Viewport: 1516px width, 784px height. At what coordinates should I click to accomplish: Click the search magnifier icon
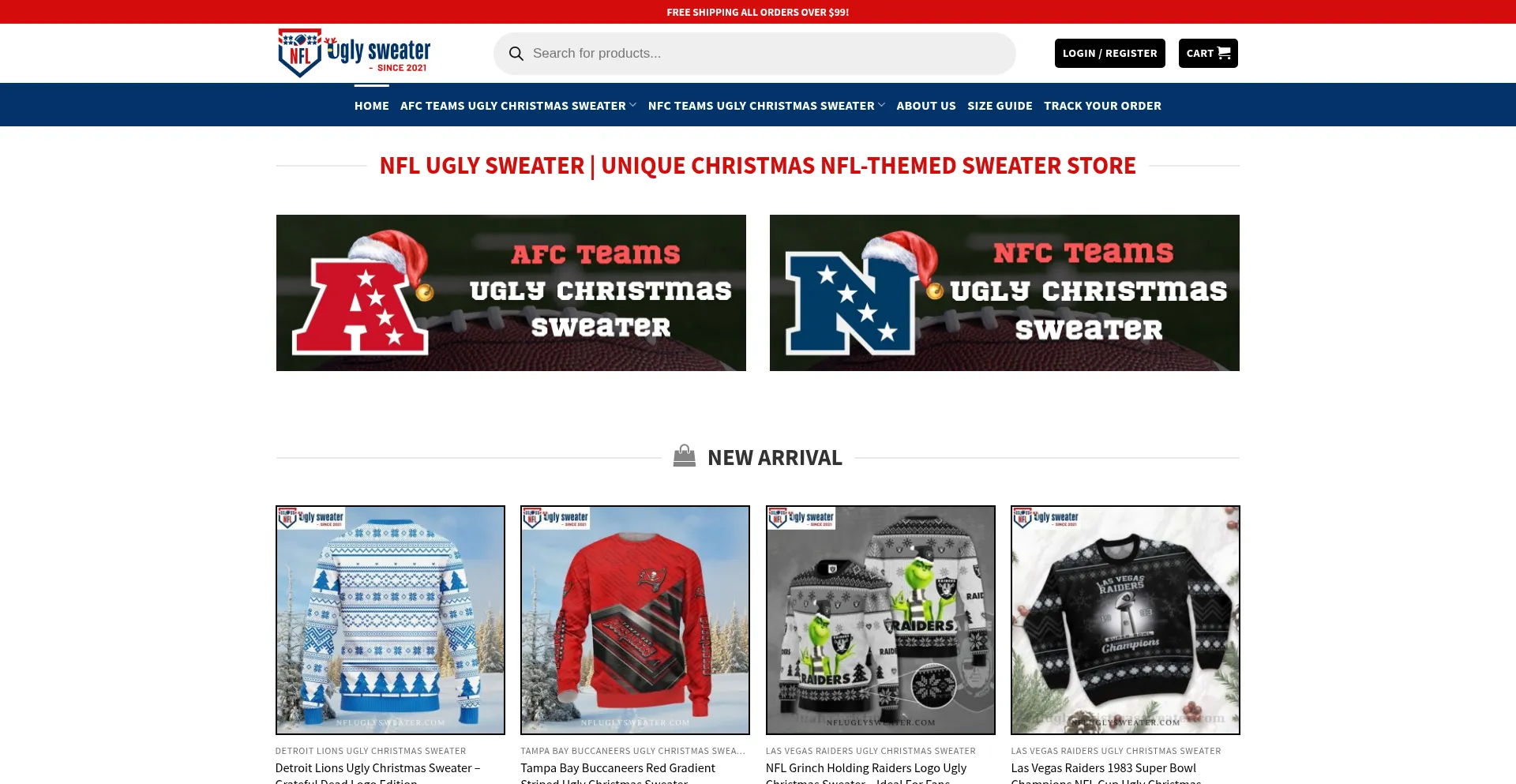(516, 54)
